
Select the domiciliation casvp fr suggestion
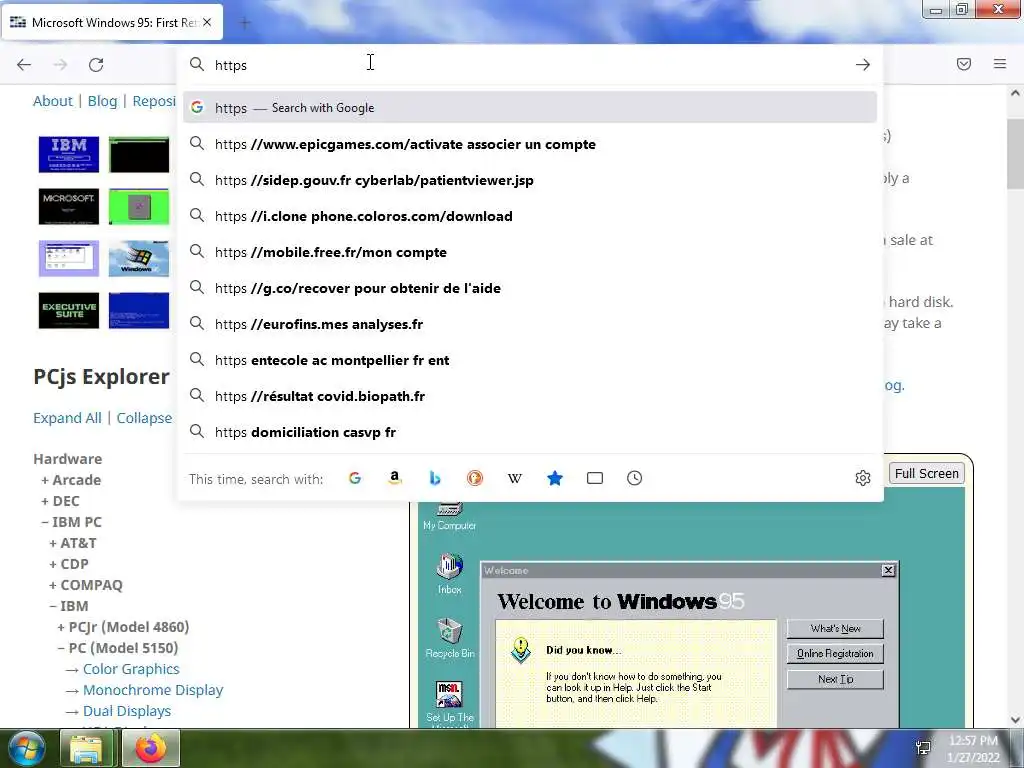[530, 432]
